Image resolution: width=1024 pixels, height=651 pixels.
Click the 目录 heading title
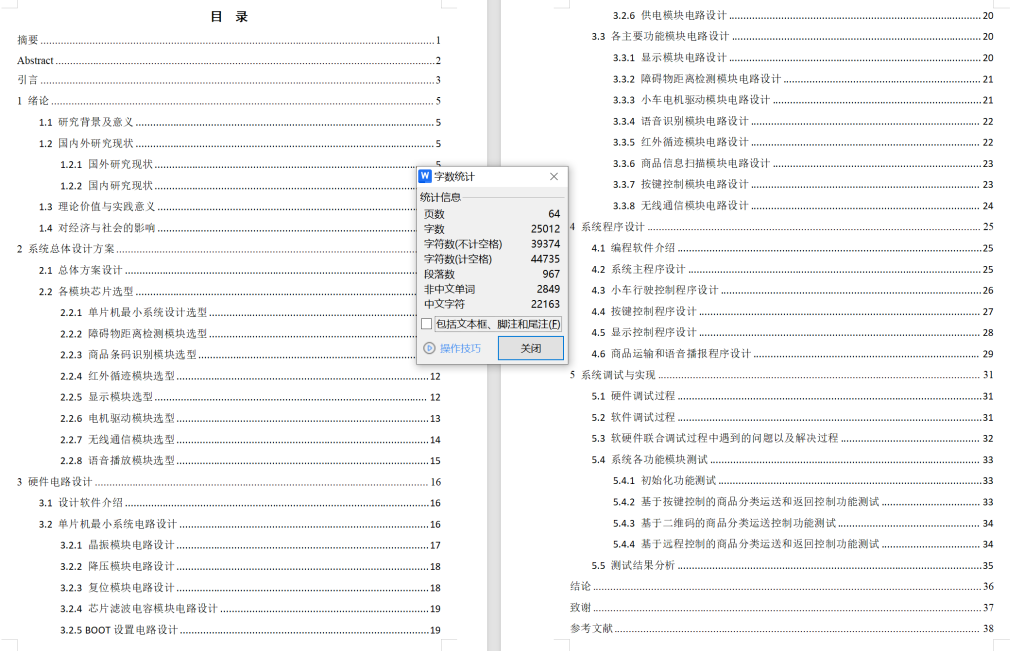[x=230, y=16]
